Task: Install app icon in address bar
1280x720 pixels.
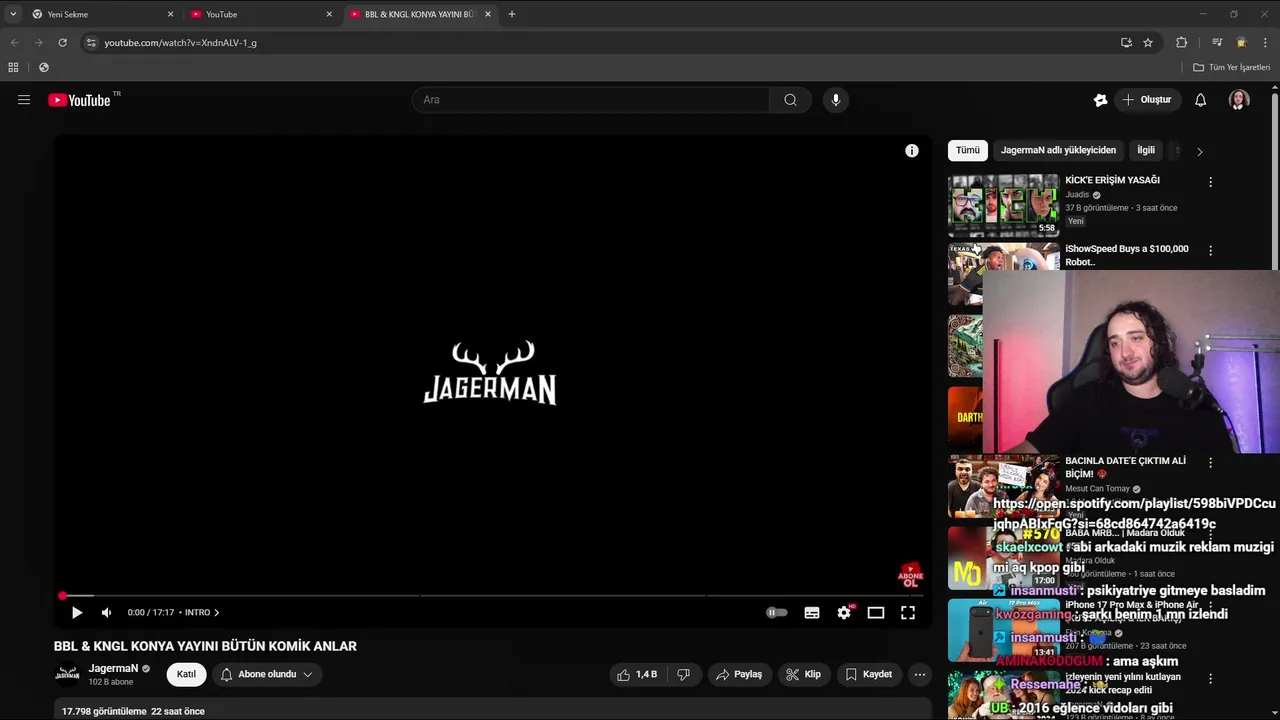Action: pyautogui.click(x=1126, y=43)
